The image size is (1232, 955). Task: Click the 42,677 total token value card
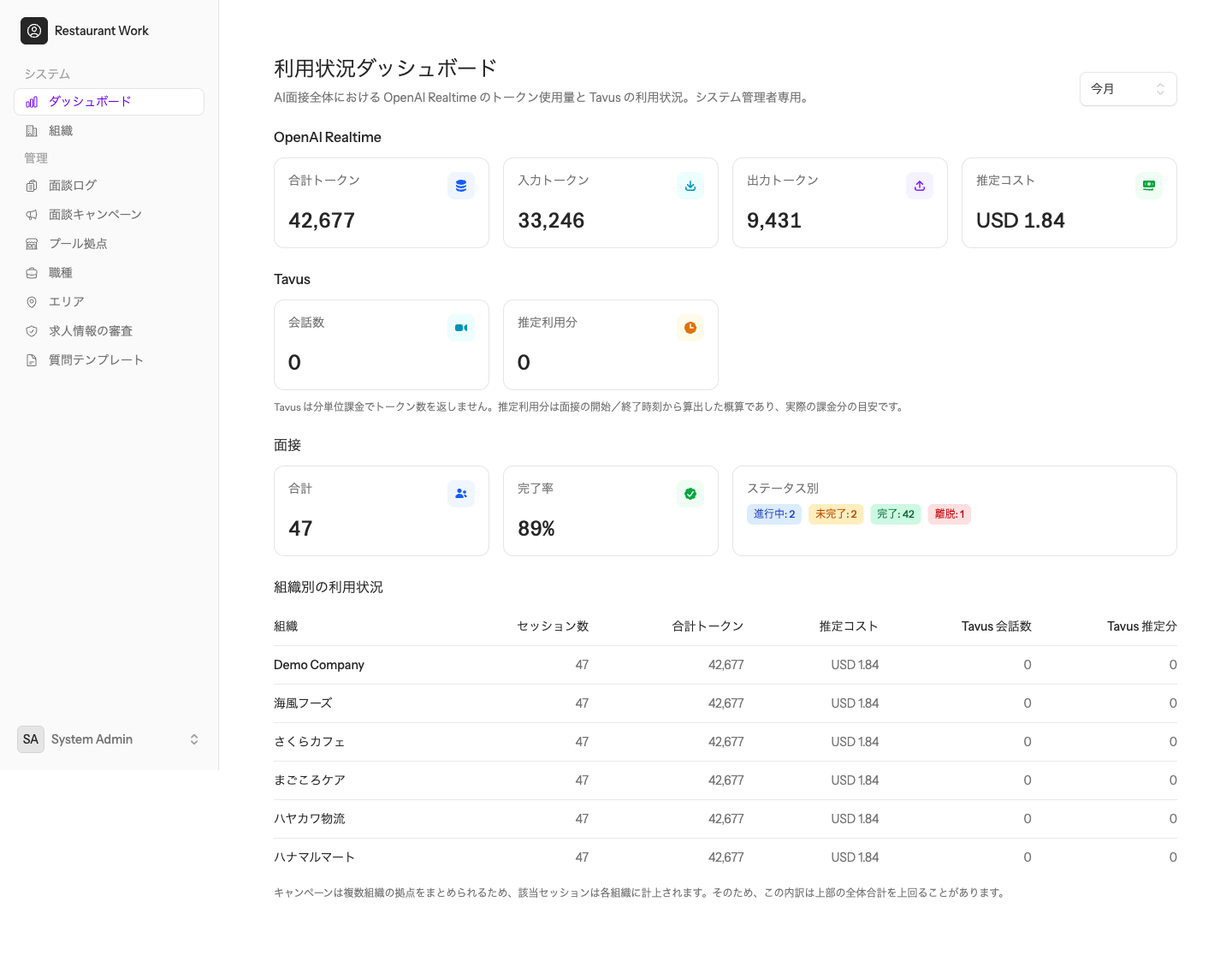click(x=382, y=203)
